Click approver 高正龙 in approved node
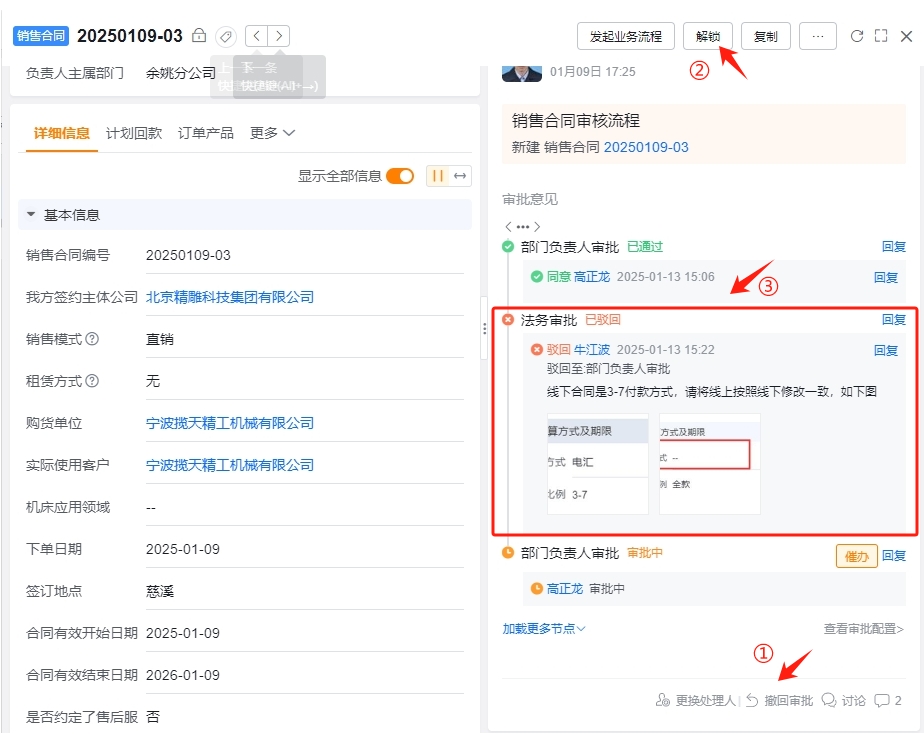 point(592,276)
